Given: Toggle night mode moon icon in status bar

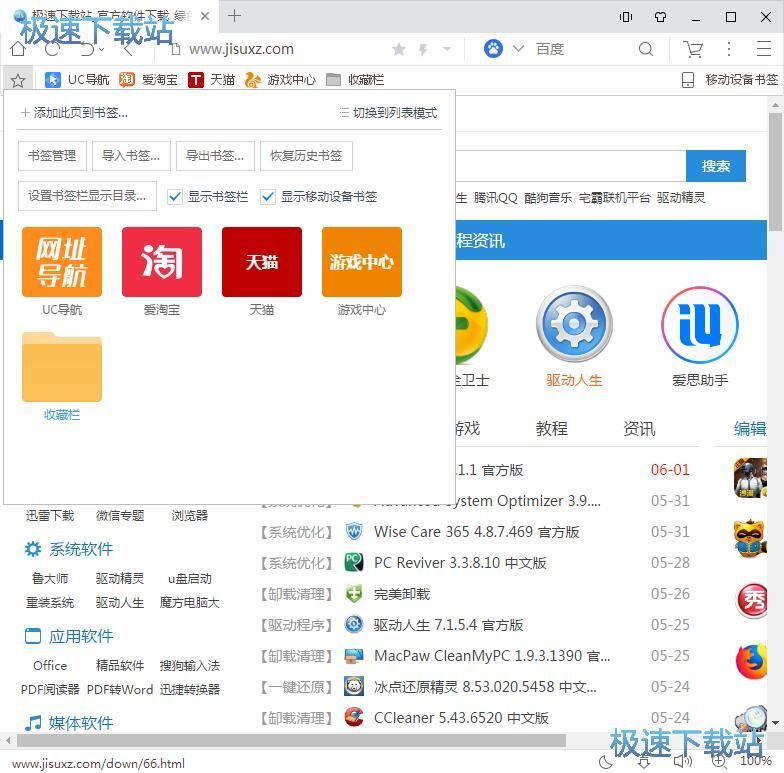Looking at the screenshot, I should pyautogui.click(x=606, y=762).
